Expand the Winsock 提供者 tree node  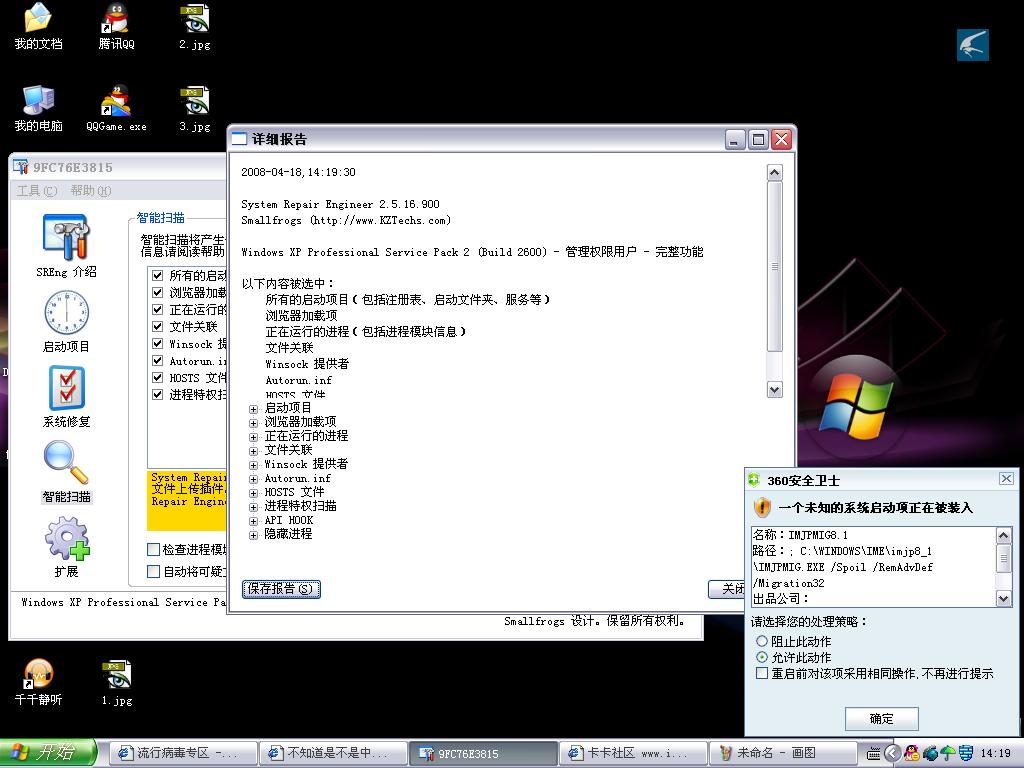click(x=253, y=465)
